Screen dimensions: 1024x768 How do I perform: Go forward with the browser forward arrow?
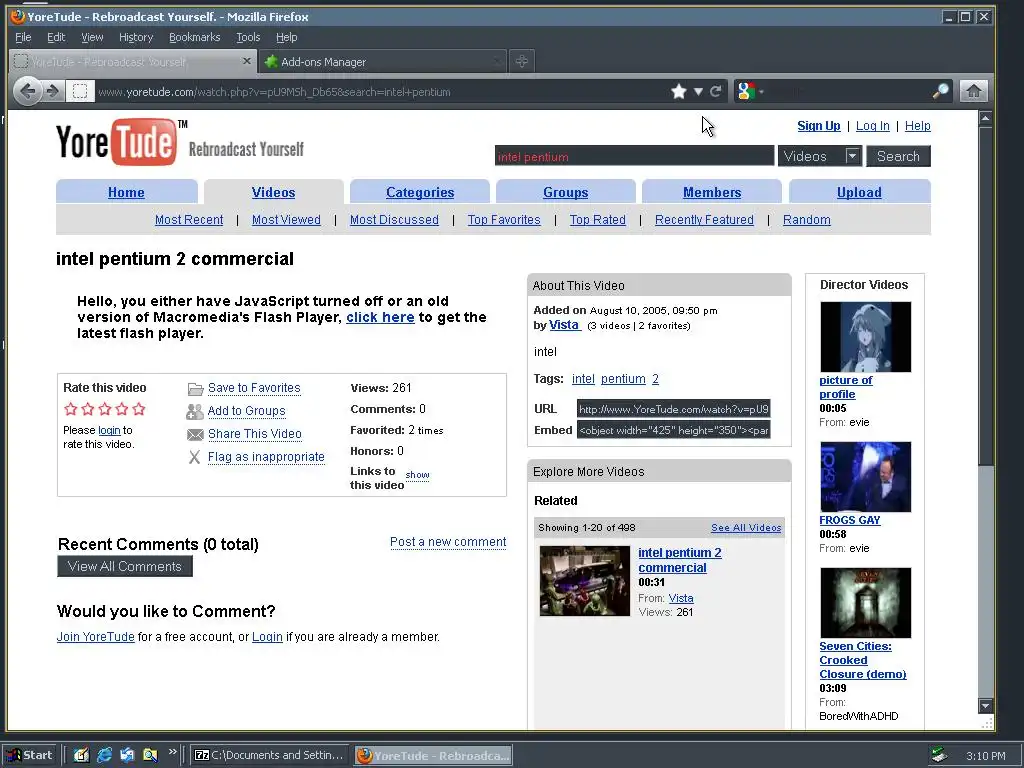(53, 91)
